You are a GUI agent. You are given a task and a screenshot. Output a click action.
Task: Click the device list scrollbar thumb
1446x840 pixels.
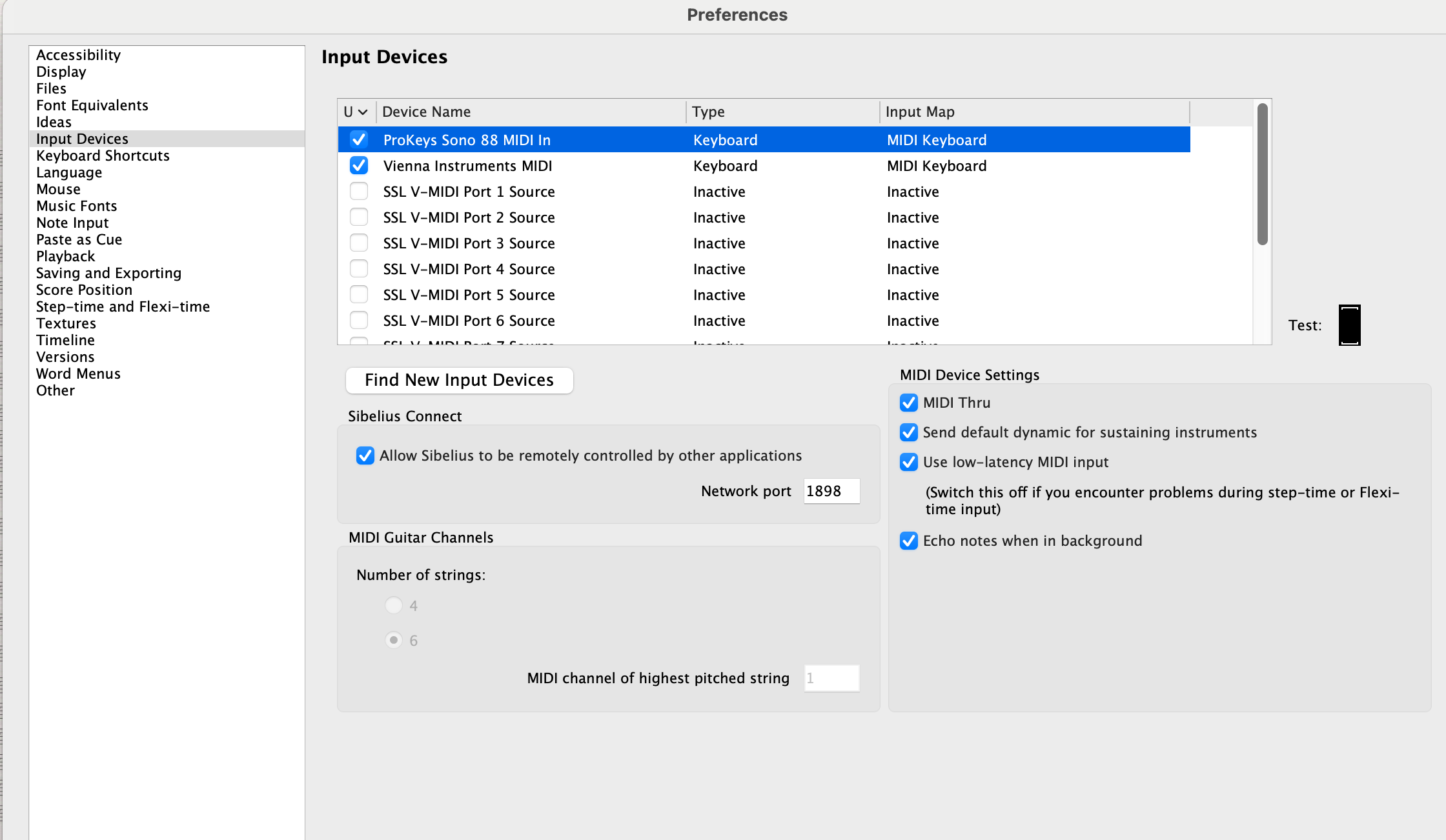[x=1263, y=174]
